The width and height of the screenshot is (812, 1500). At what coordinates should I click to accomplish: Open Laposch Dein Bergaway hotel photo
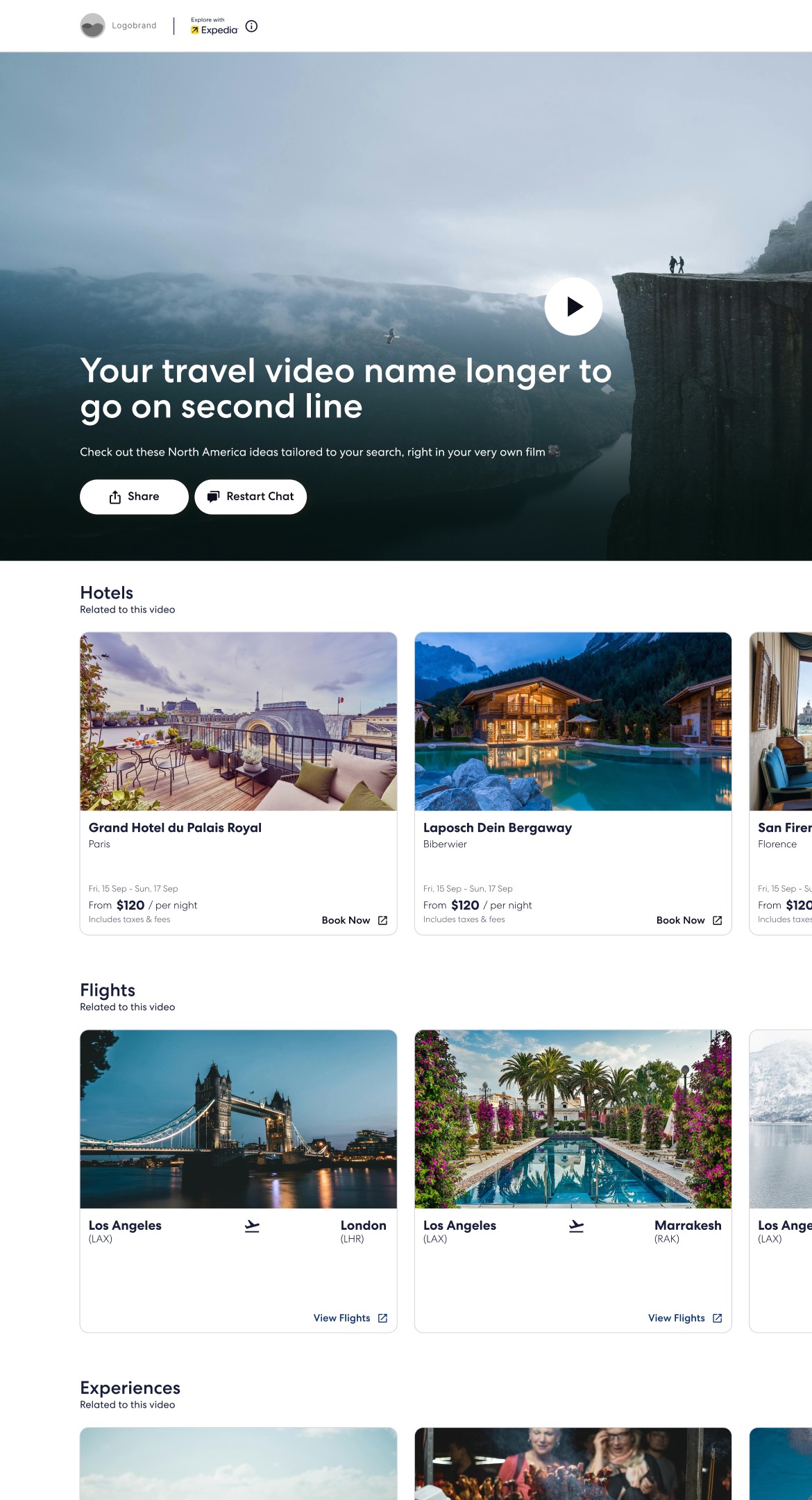tap(573, 722)
